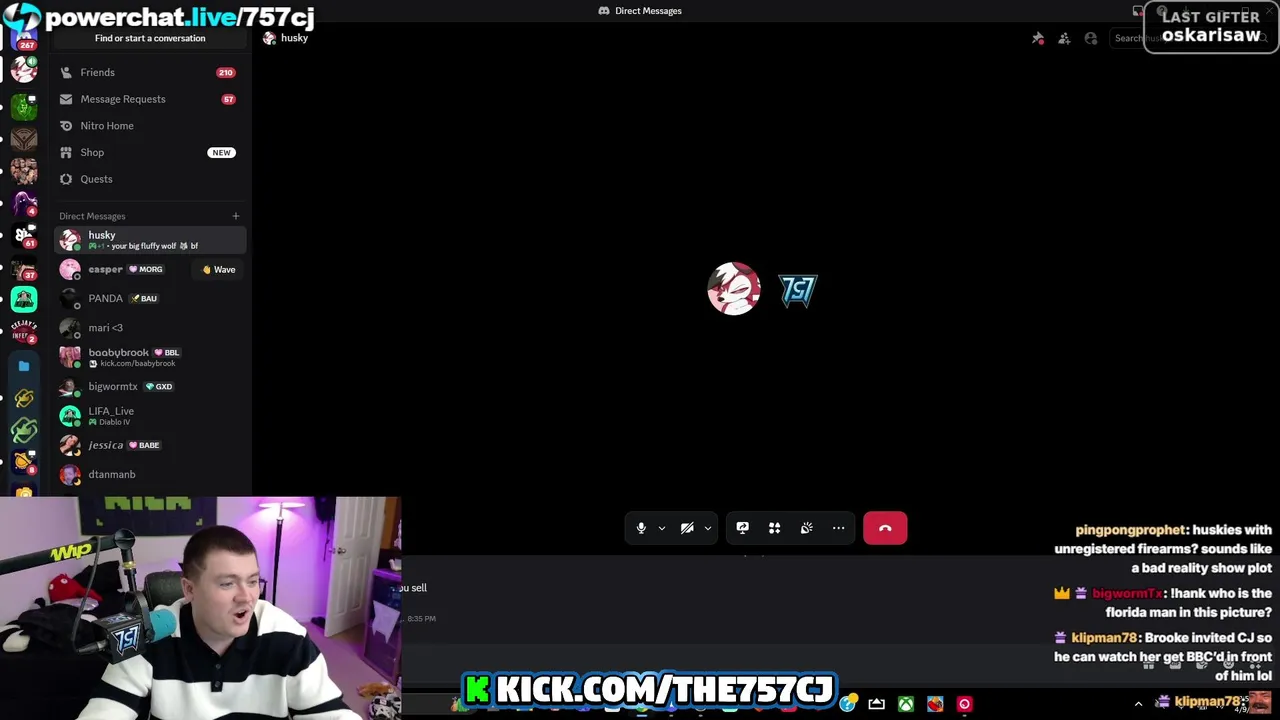Open the purple-hair server with 4 badge
The height and width of the screenshot is (720, 1280).
(24, 204)
